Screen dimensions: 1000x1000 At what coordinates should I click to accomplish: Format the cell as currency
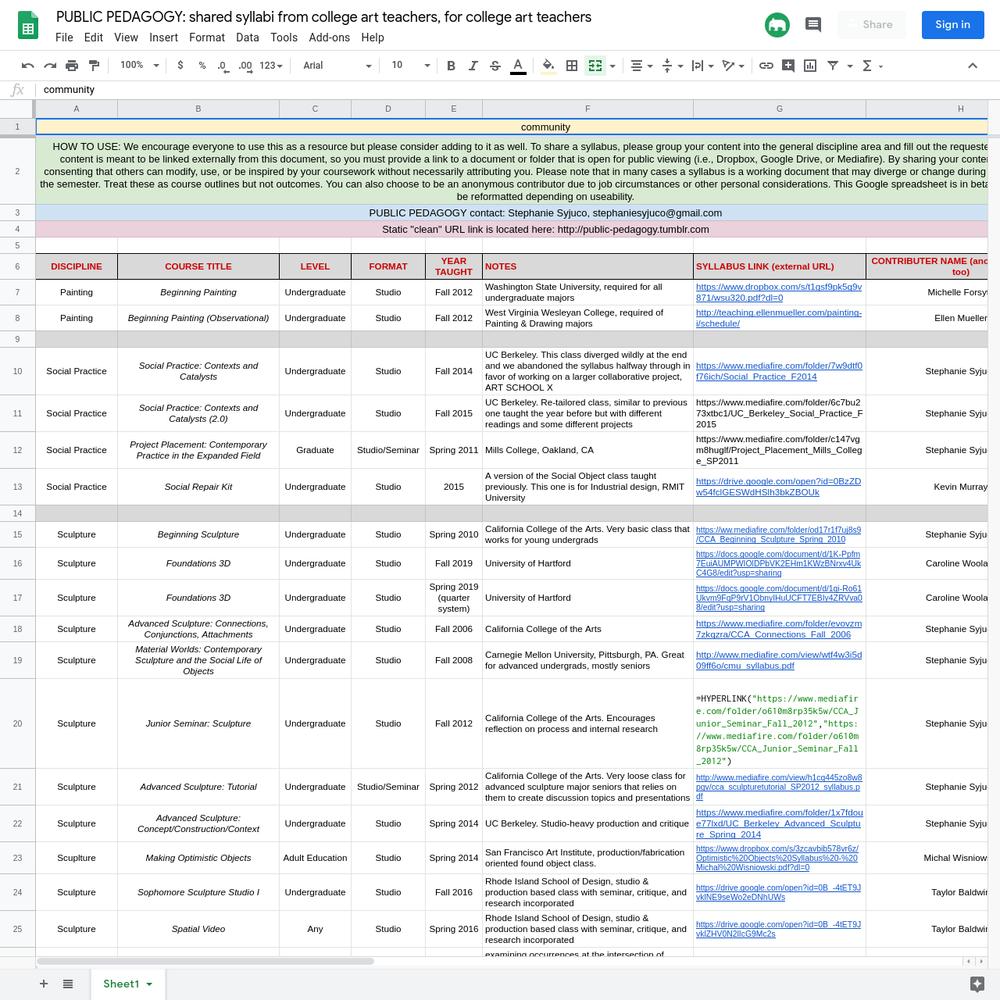(180, 66)
